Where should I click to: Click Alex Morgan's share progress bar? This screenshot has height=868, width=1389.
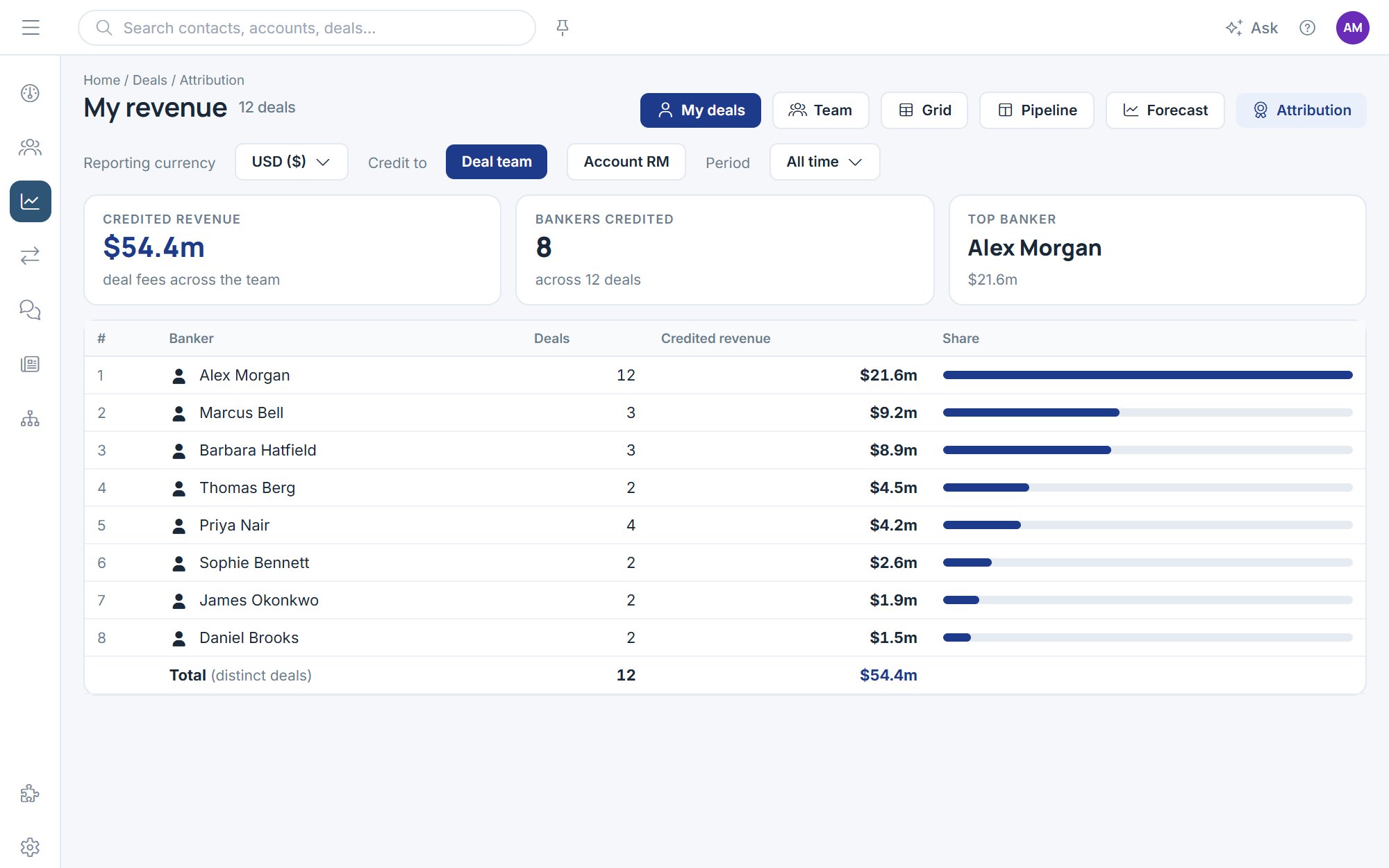tap(1147, 375)
